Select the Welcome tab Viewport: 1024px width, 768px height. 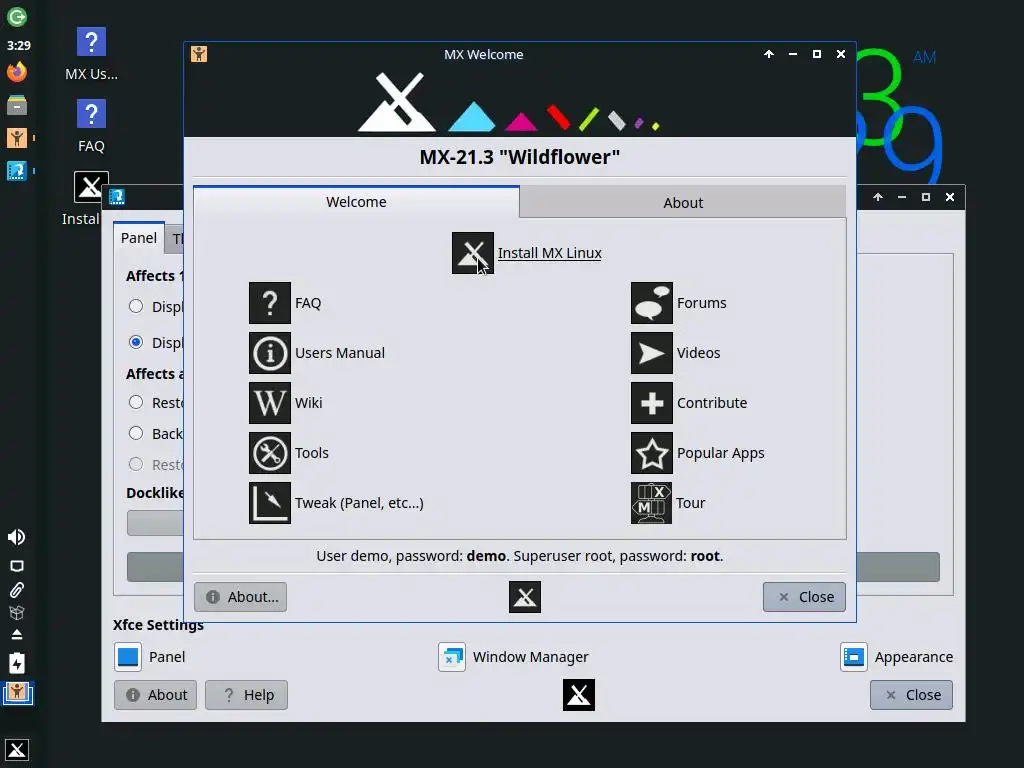(356, 202)
